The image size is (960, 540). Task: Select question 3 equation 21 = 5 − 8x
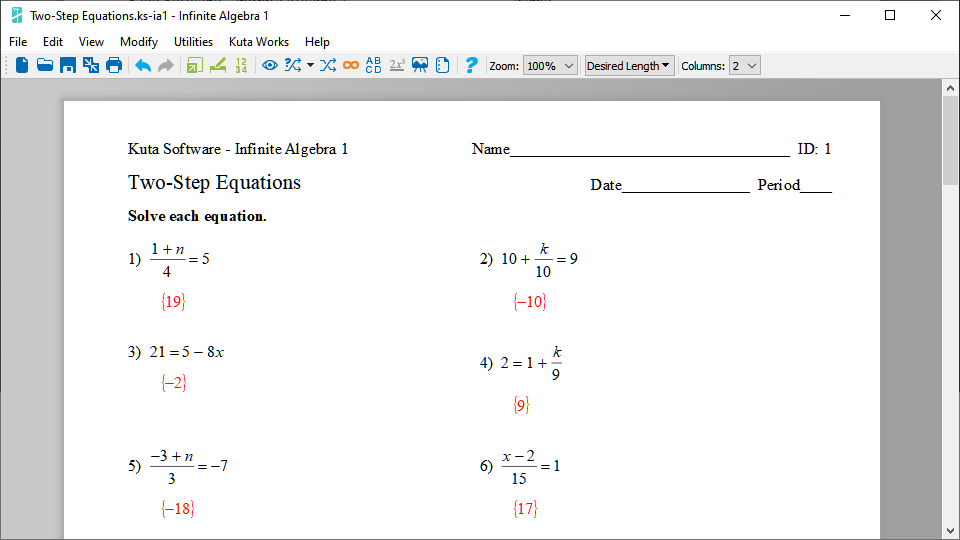tap(187, 352)
